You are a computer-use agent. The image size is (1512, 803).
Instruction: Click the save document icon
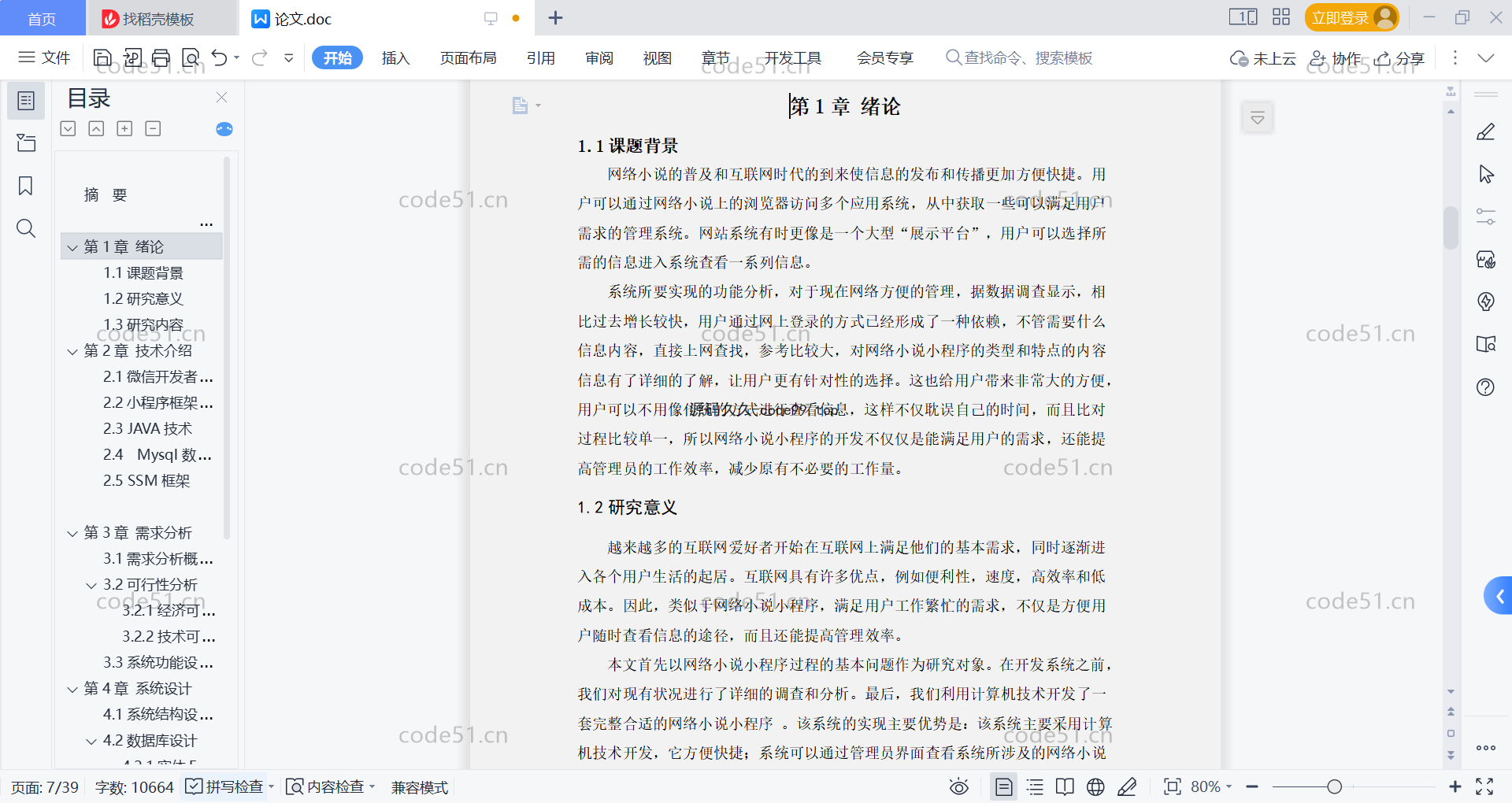point(102,57)
